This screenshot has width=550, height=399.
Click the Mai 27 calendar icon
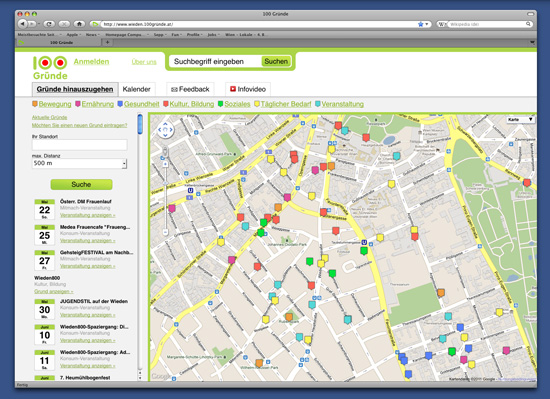(45, 260)
